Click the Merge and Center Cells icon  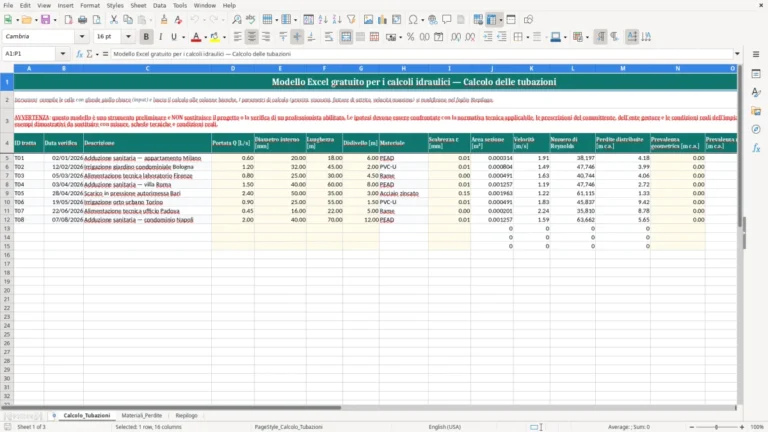pyautogui.click(x=346, y=37)
